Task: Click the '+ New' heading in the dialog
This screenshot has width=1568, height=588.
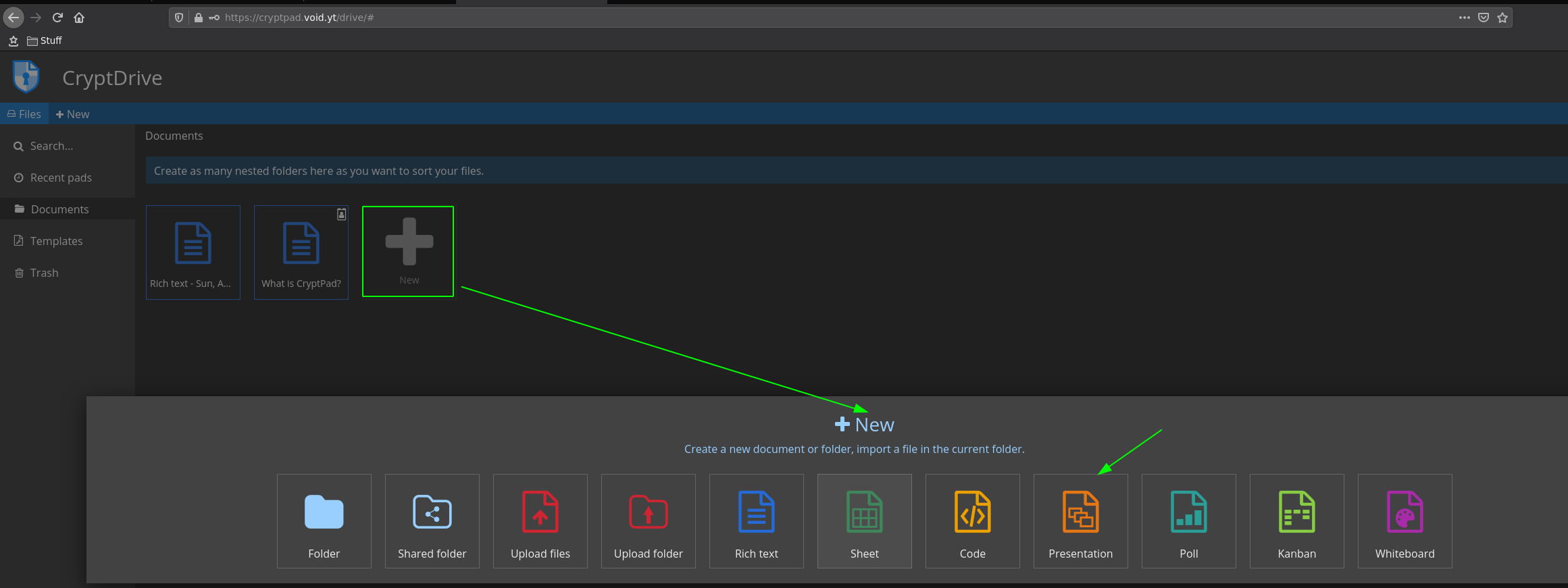Action: coord(864,425)
